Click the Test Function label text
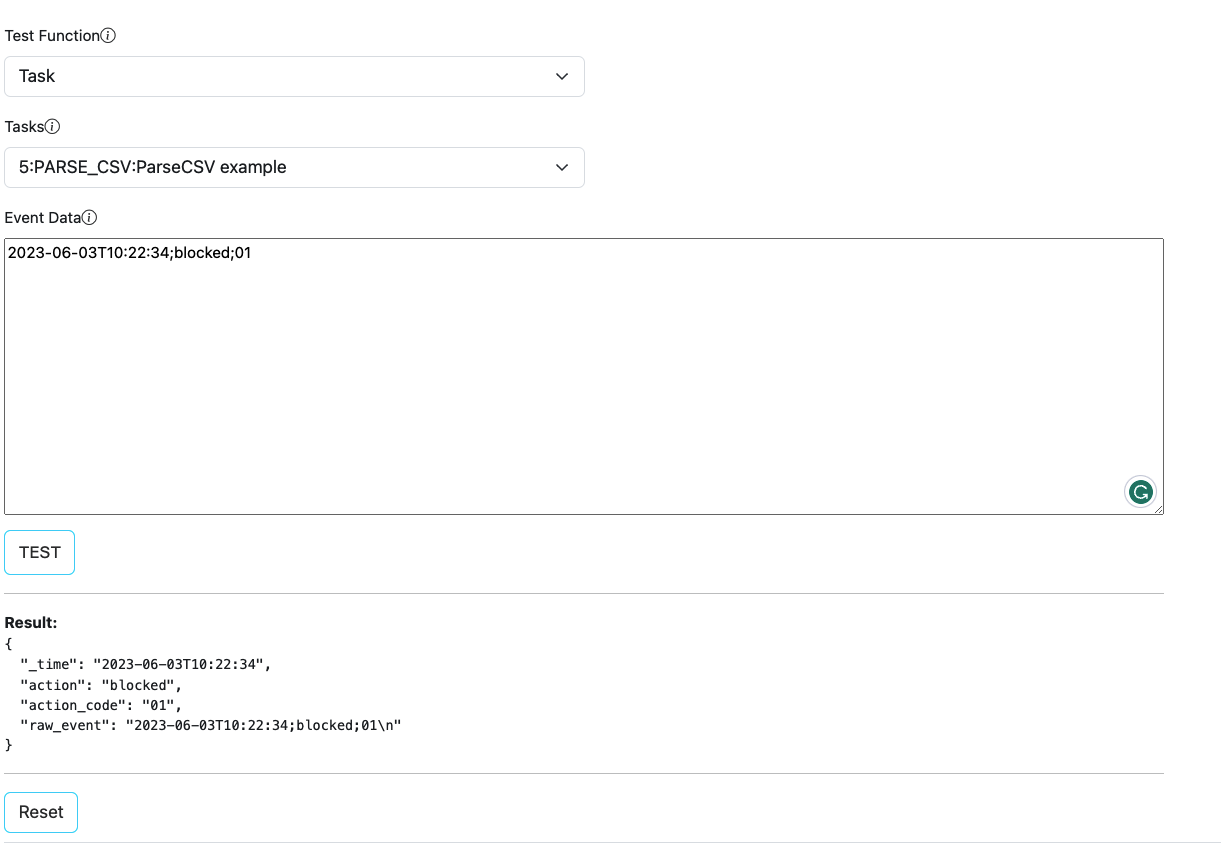 coord(52,36)
